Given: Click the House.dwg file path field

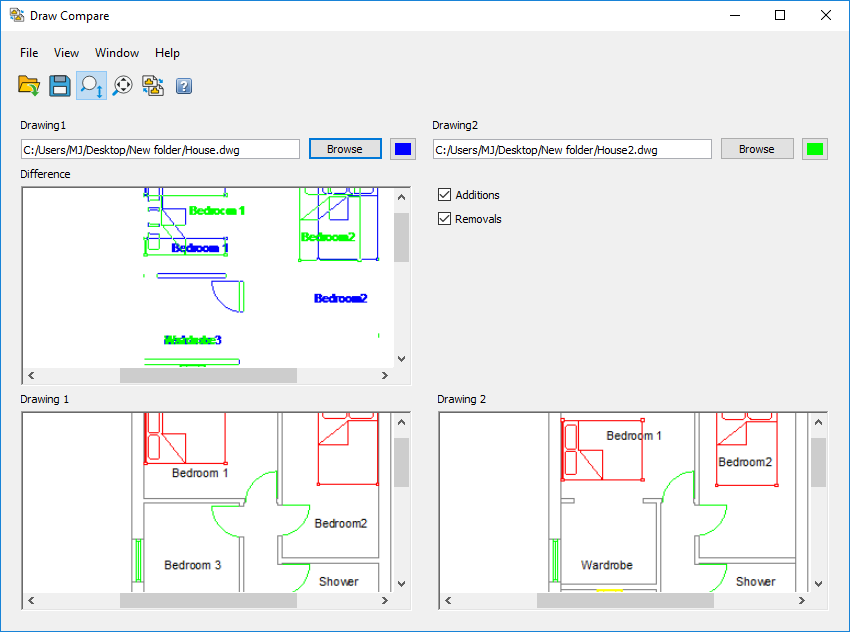Looking at the screenshot, I should pos(160,148).
